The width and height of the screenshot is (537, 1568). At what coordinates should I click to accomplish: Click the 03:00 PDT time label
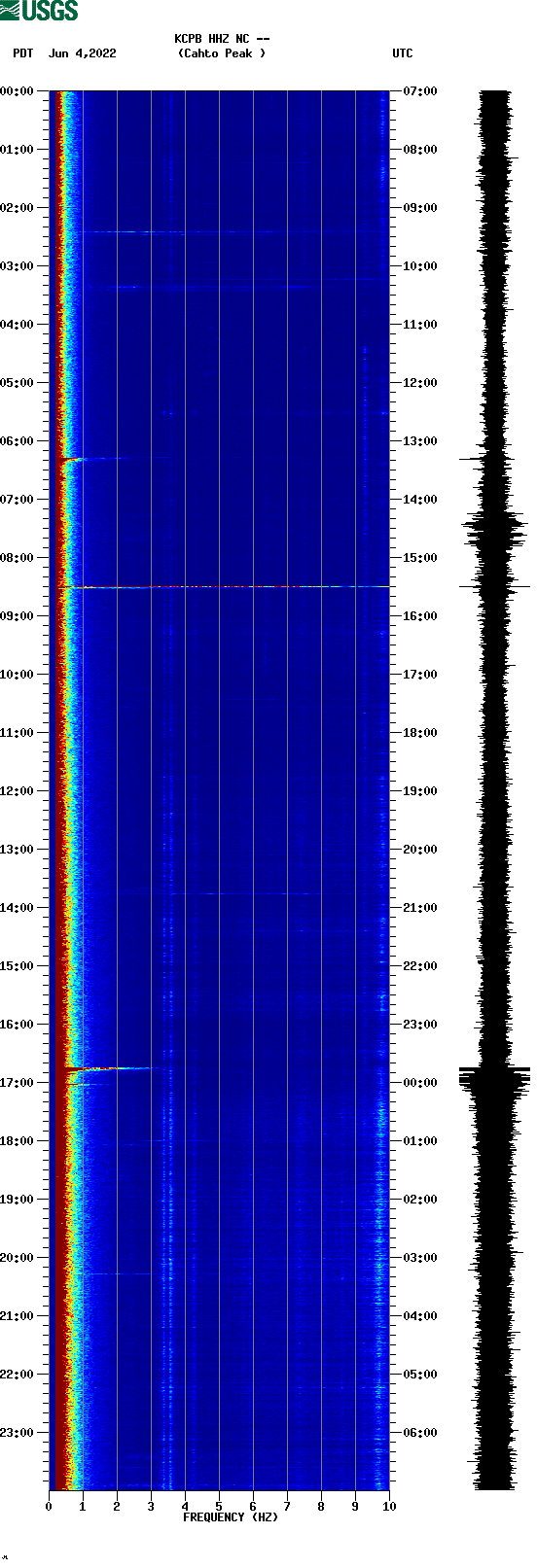click(18, 266)
